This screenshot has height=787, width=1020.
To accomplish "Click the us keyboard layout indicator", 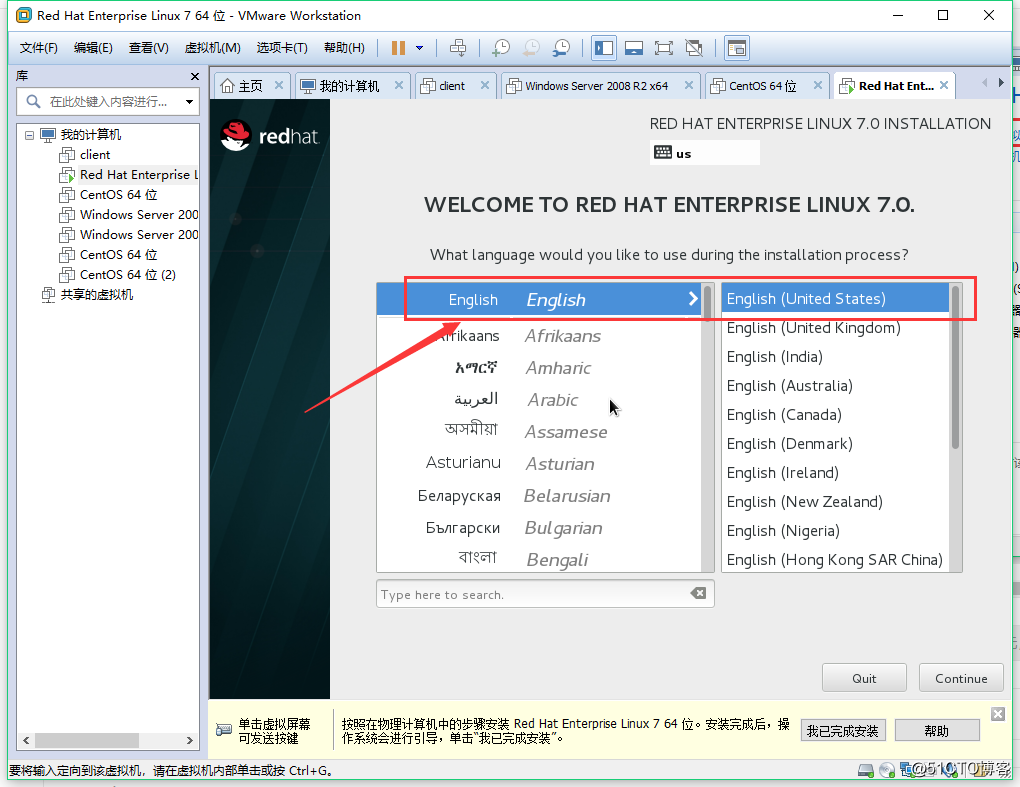I will [705, 153].
